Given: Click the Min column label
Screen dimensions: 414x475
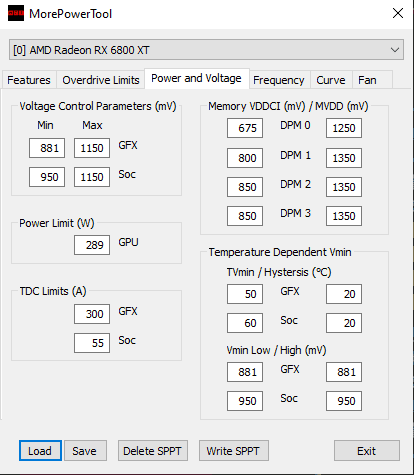Looking at the screenshot, I should click(x=45, y=125).
